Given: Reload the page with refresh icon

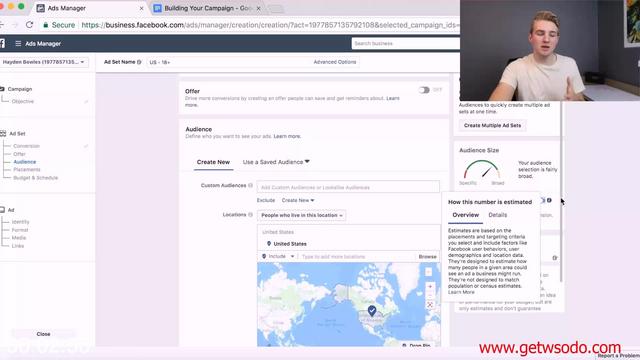Looking at the screenshot, I should (29, 25).
